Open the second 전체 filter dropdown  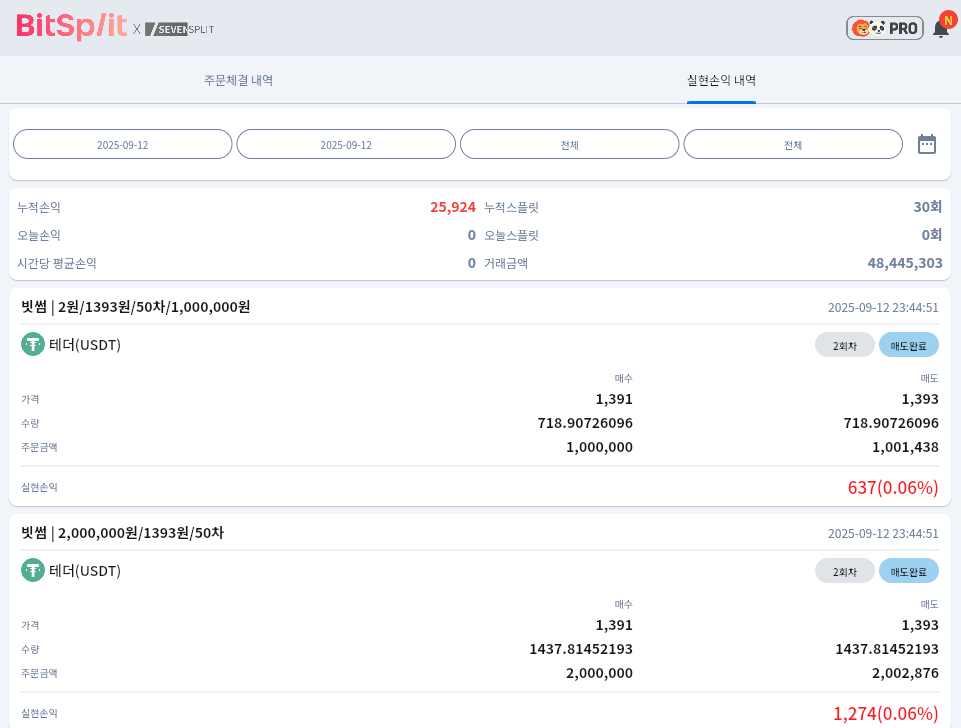(x=793, y=145)
